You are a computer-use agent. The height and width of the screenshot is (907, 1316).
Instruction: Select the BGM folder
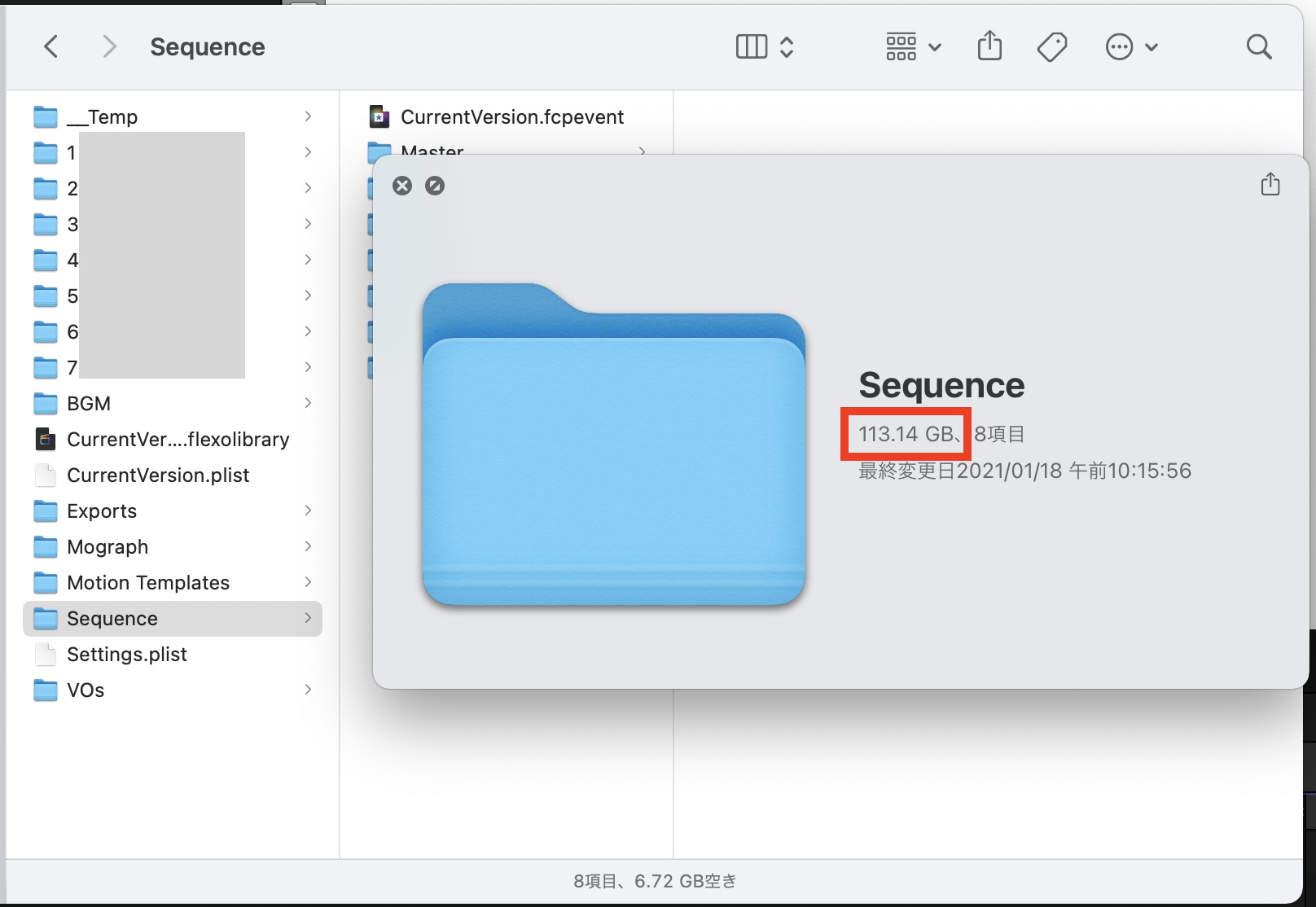[172, 404]
